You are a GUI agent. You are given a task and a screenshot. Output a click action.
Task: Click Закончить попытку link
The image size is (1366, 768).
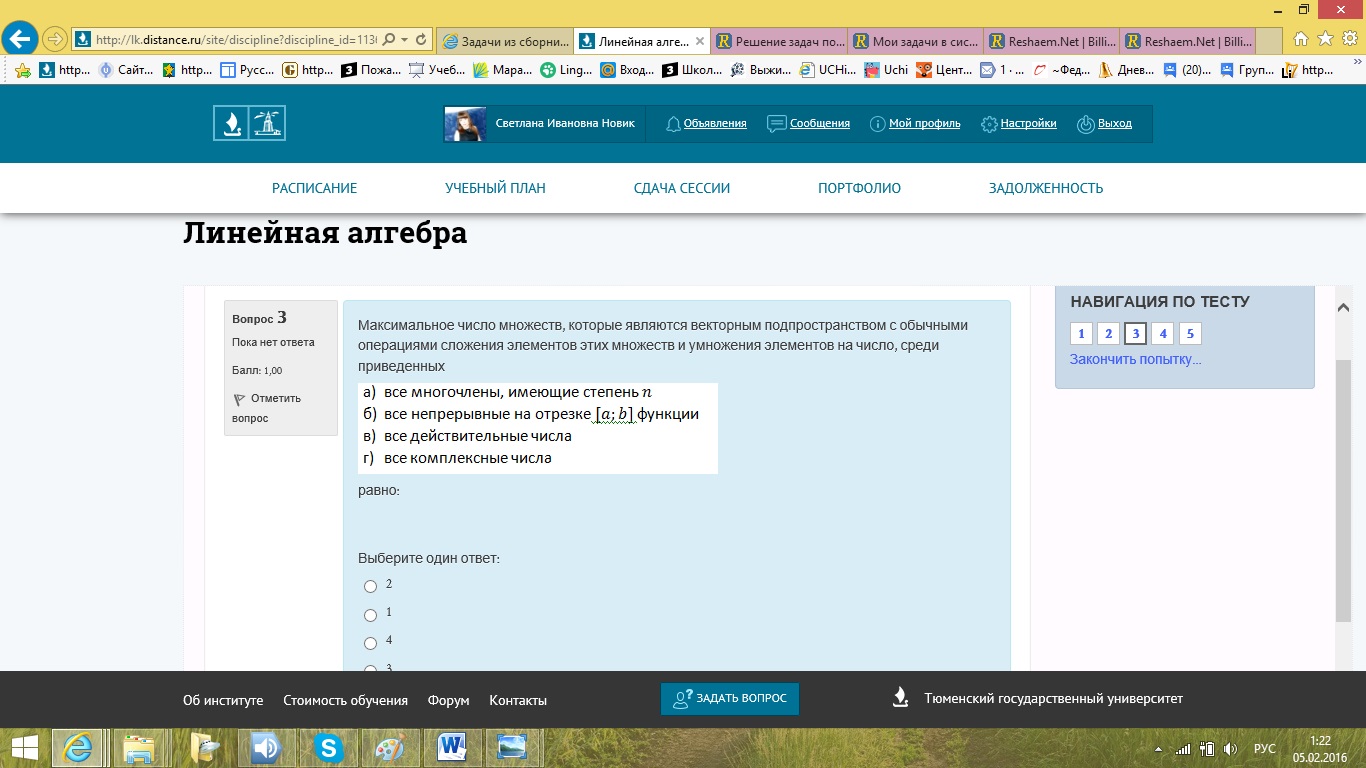pyautogui.click(x=1135, y=359)
